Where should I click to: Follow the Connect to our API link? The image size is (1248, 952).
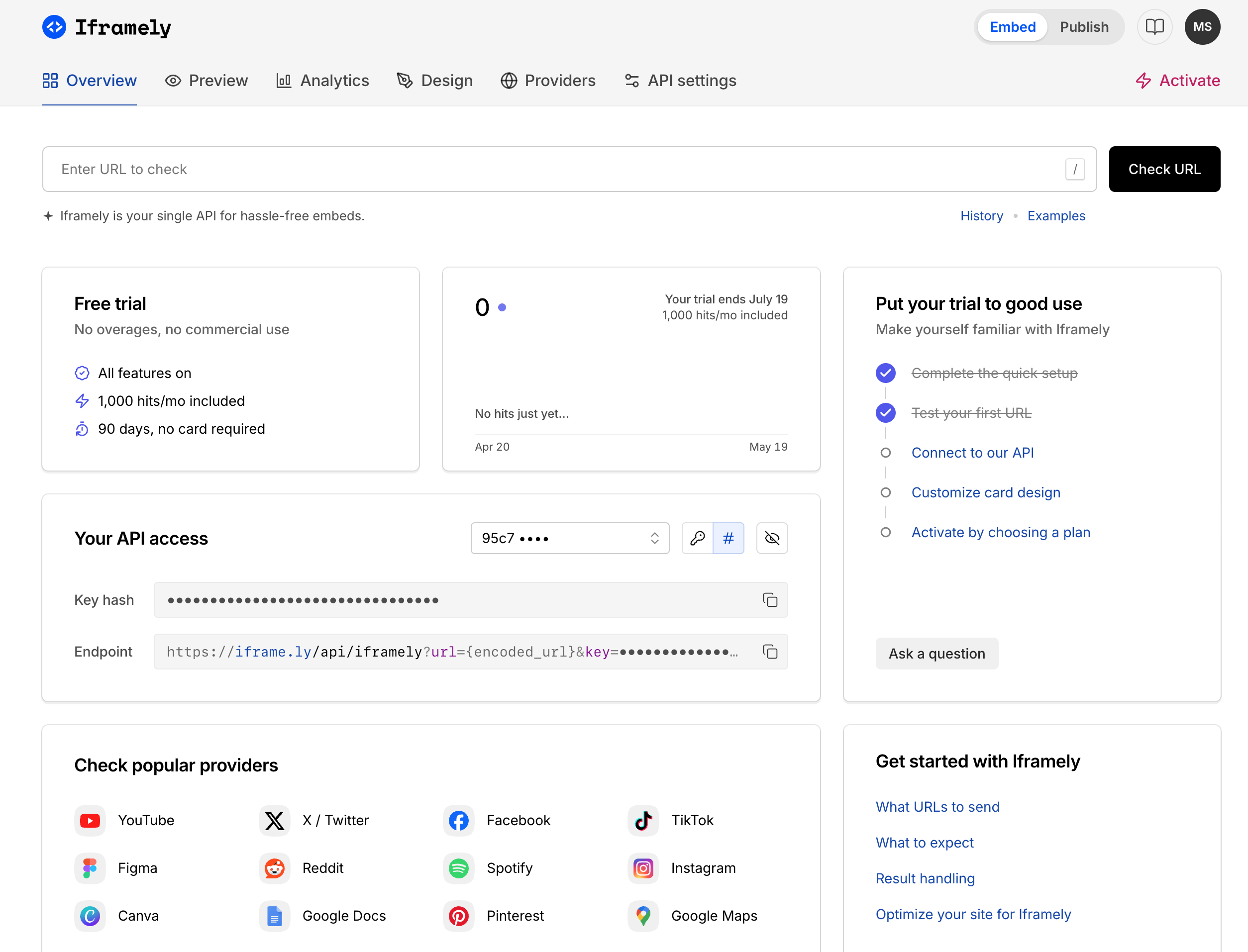pos(972,452)
